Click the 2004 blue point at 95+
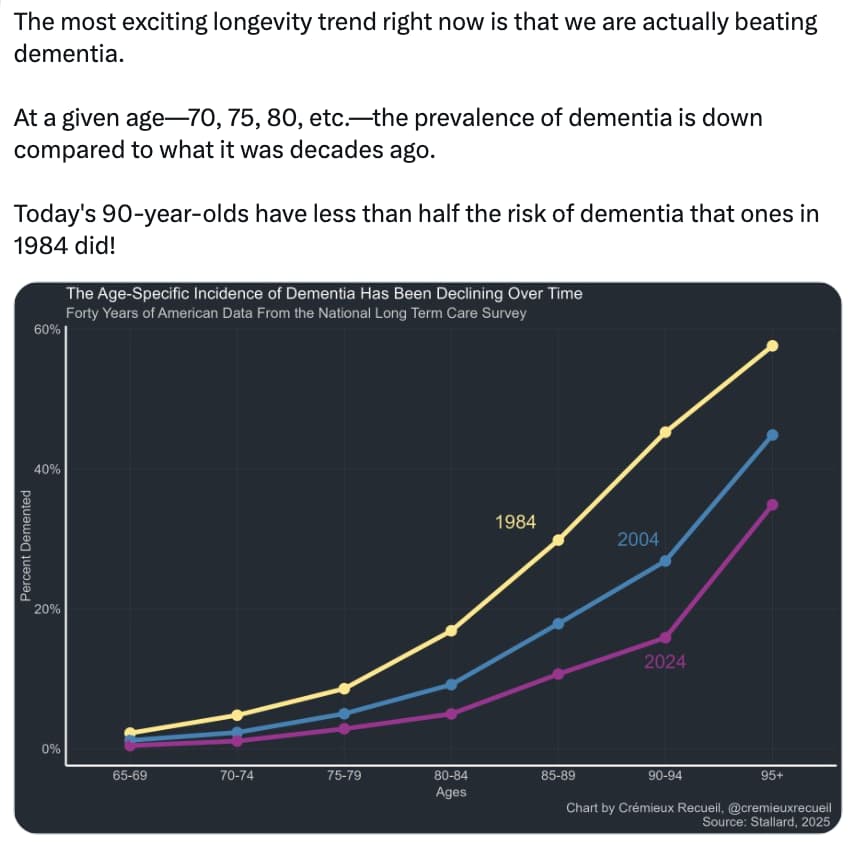The width and height of the screenshot is (860, 844). (x=772, y=435)
